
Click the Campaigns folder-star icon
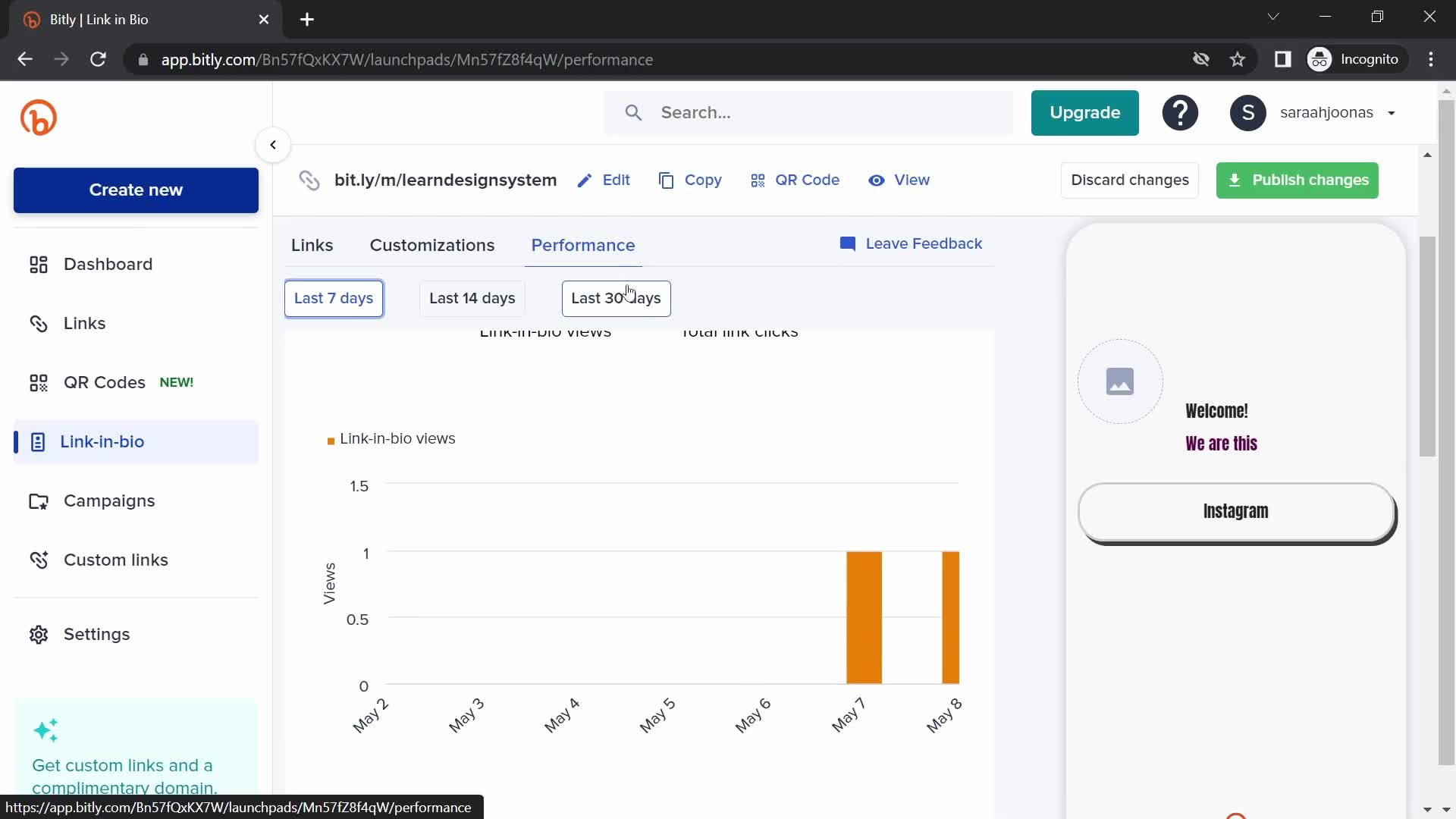[x=39, y=500]
